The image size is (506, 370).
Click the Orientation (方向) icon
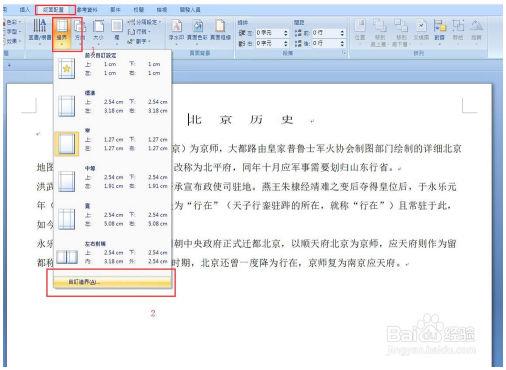80,30
